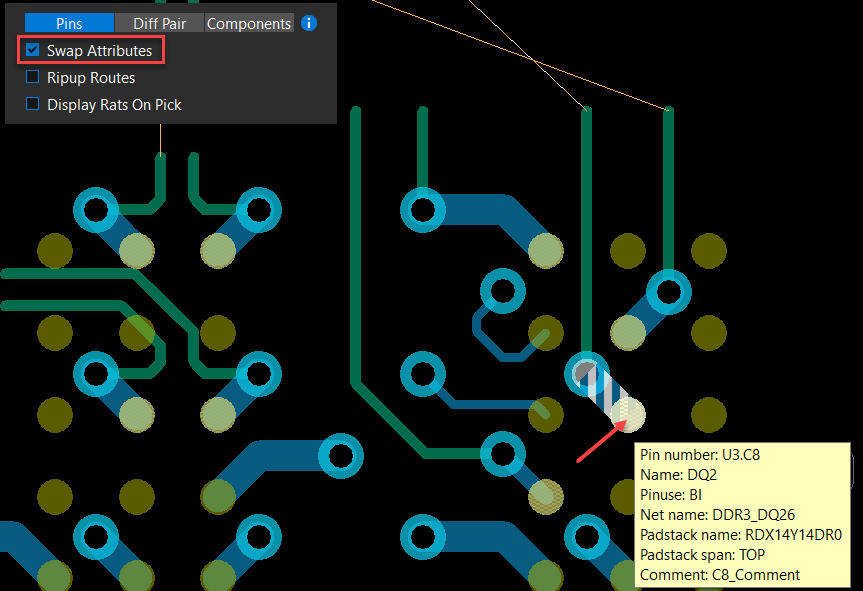The height and width of the screenshot is (591, 863).
Task: Tick the Display Rats On Pick checkbox
Action: point(32,104)
